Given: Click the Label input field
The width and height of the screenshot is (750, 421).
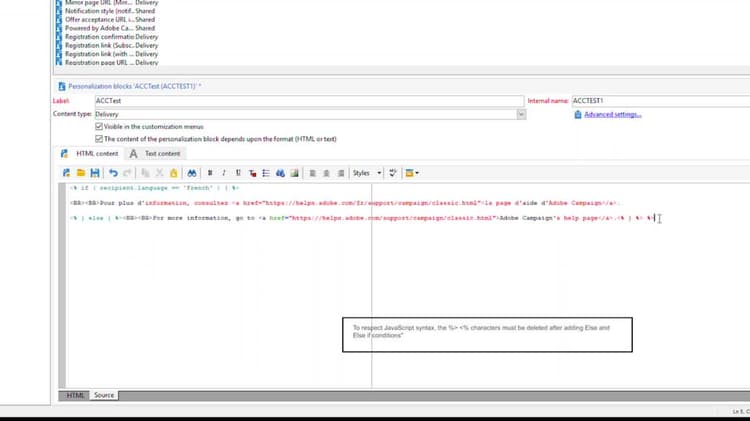Looking at the screenshot, I should [309, 101].
